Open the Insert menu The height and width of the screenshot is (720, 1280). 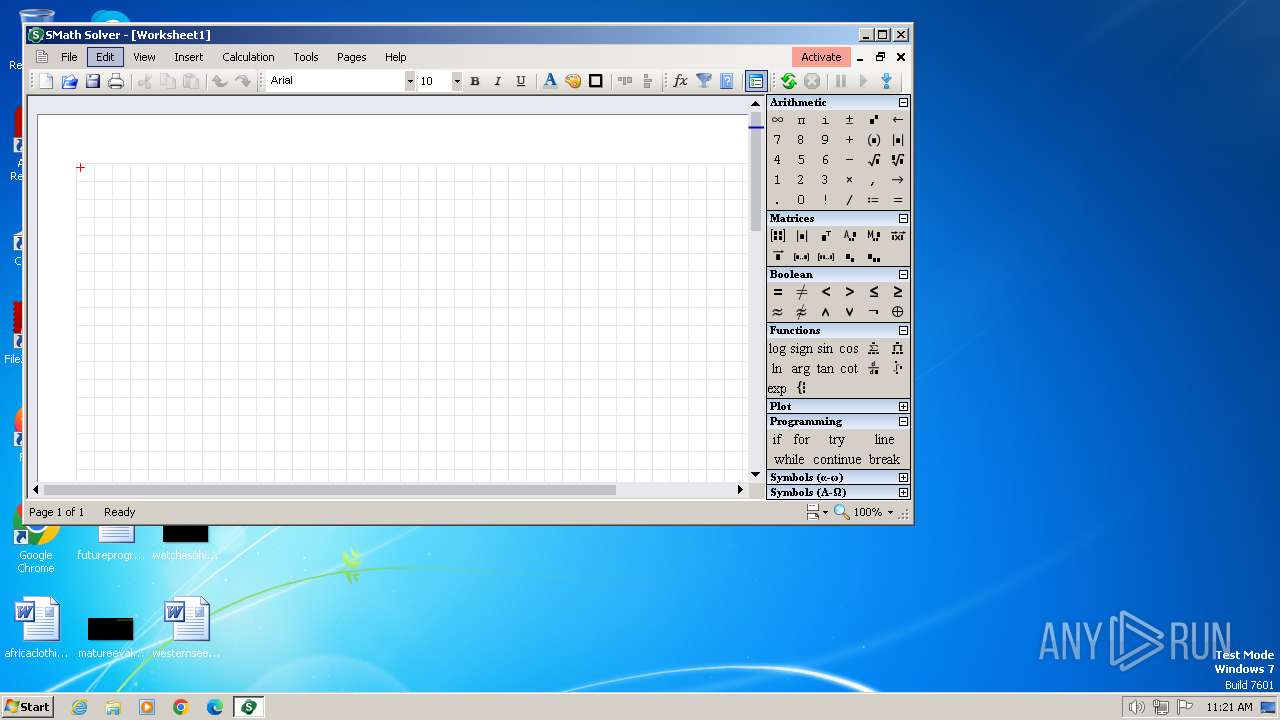(x=188, y=57)
